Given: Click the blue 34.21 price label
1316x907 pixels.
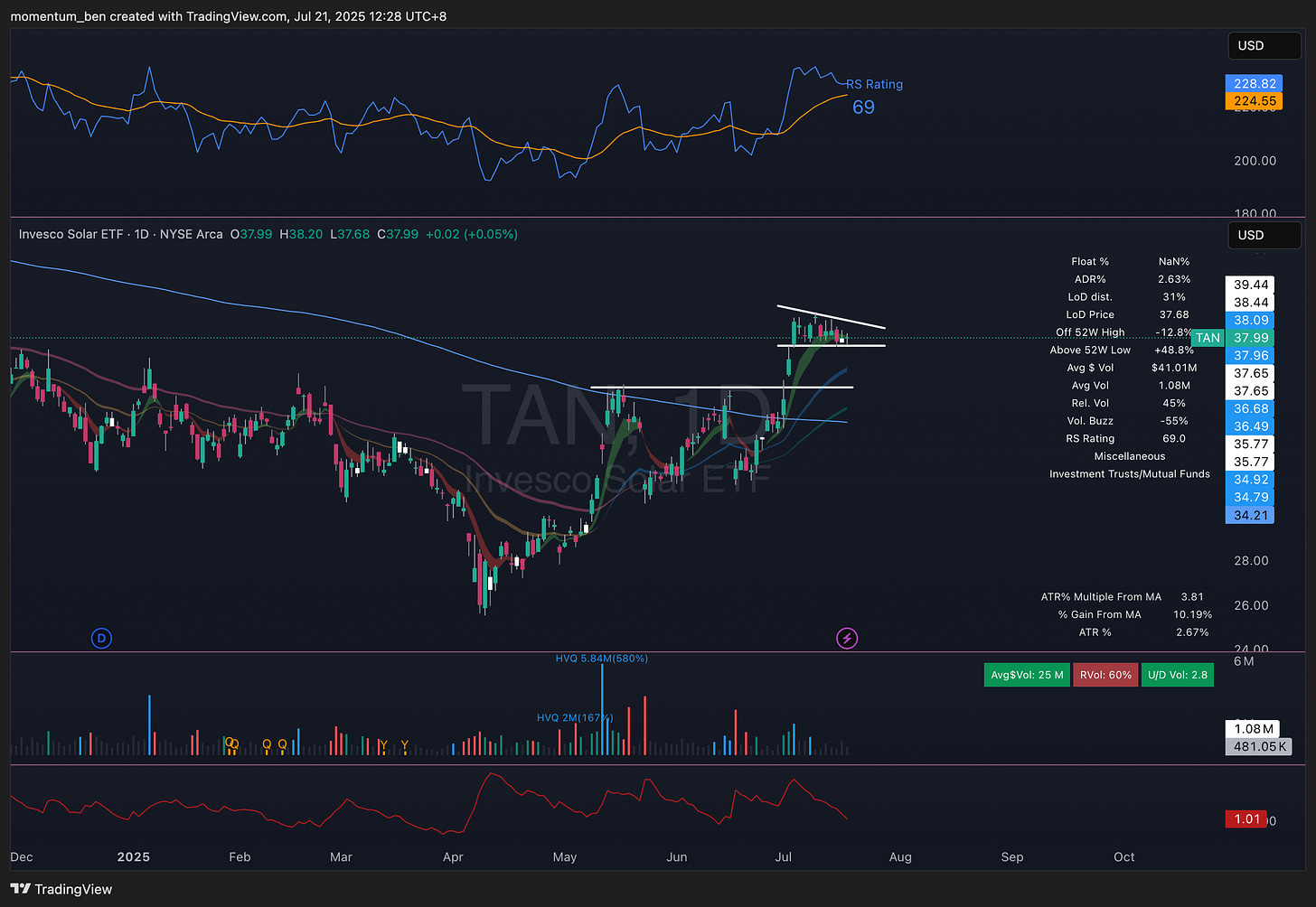Looking at the screenshot, I should 1251,515.
